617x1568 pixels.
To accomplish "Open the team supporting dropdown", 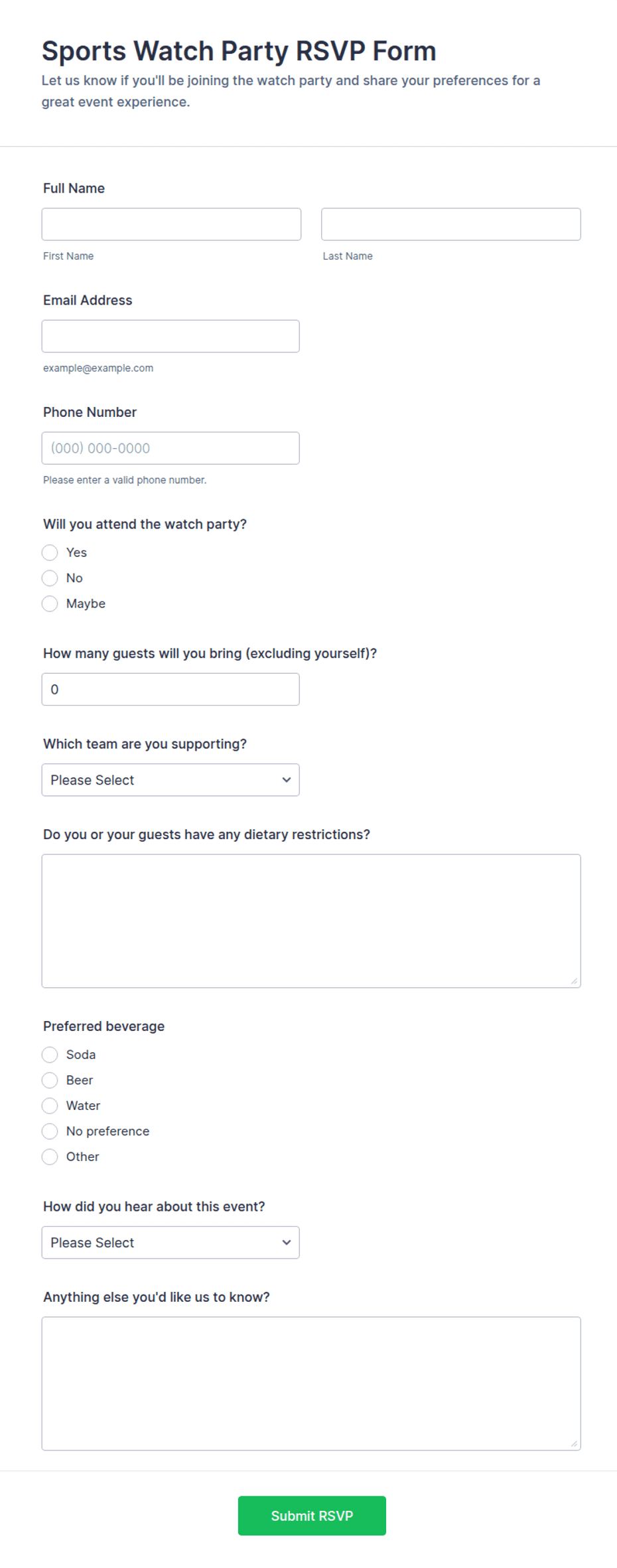I will 171,780.
